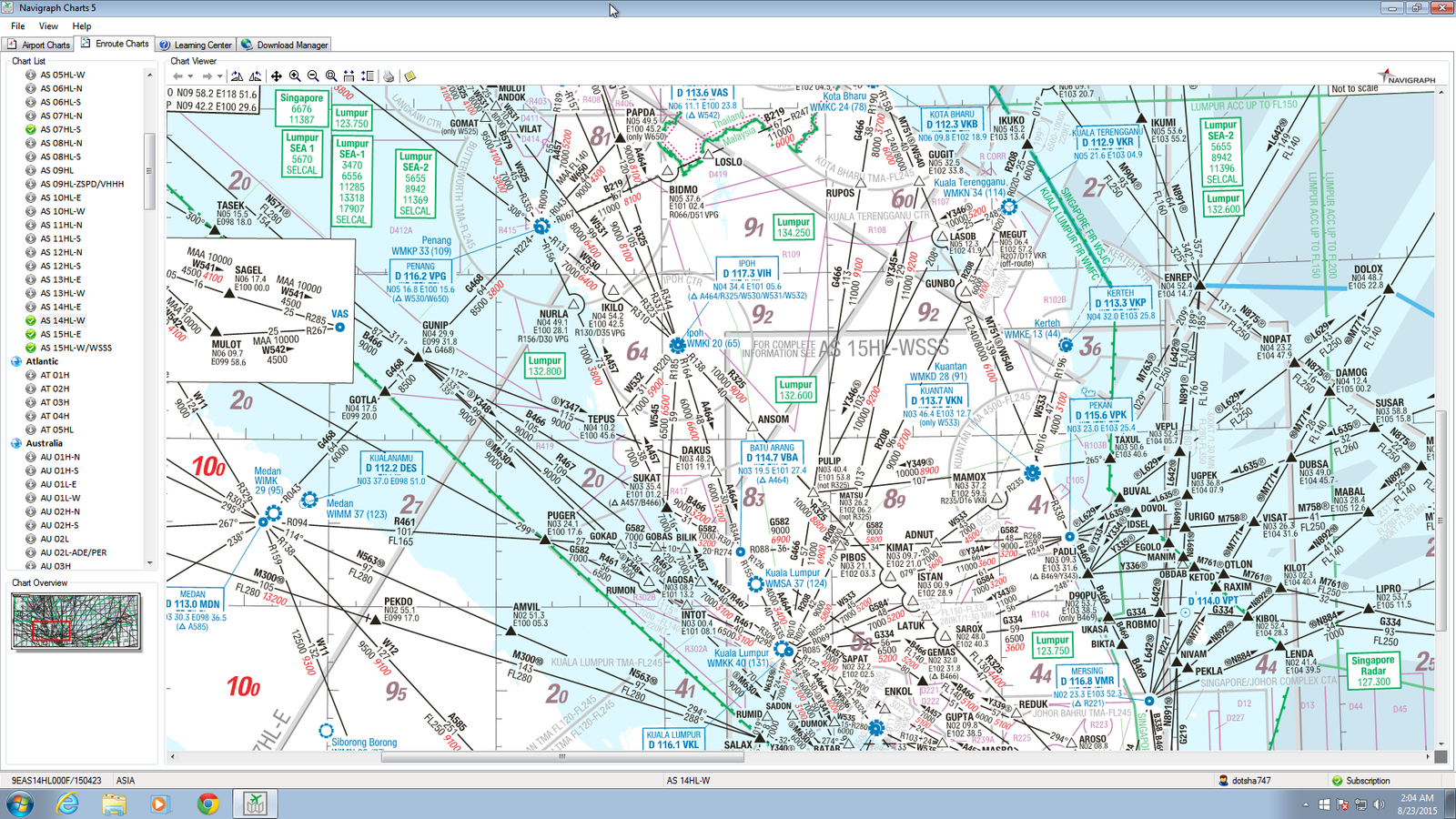Select the AS 15HL-E chart
Image resolution: width=1456 pixels, height=819 pixels.
[x=60, y=334]
